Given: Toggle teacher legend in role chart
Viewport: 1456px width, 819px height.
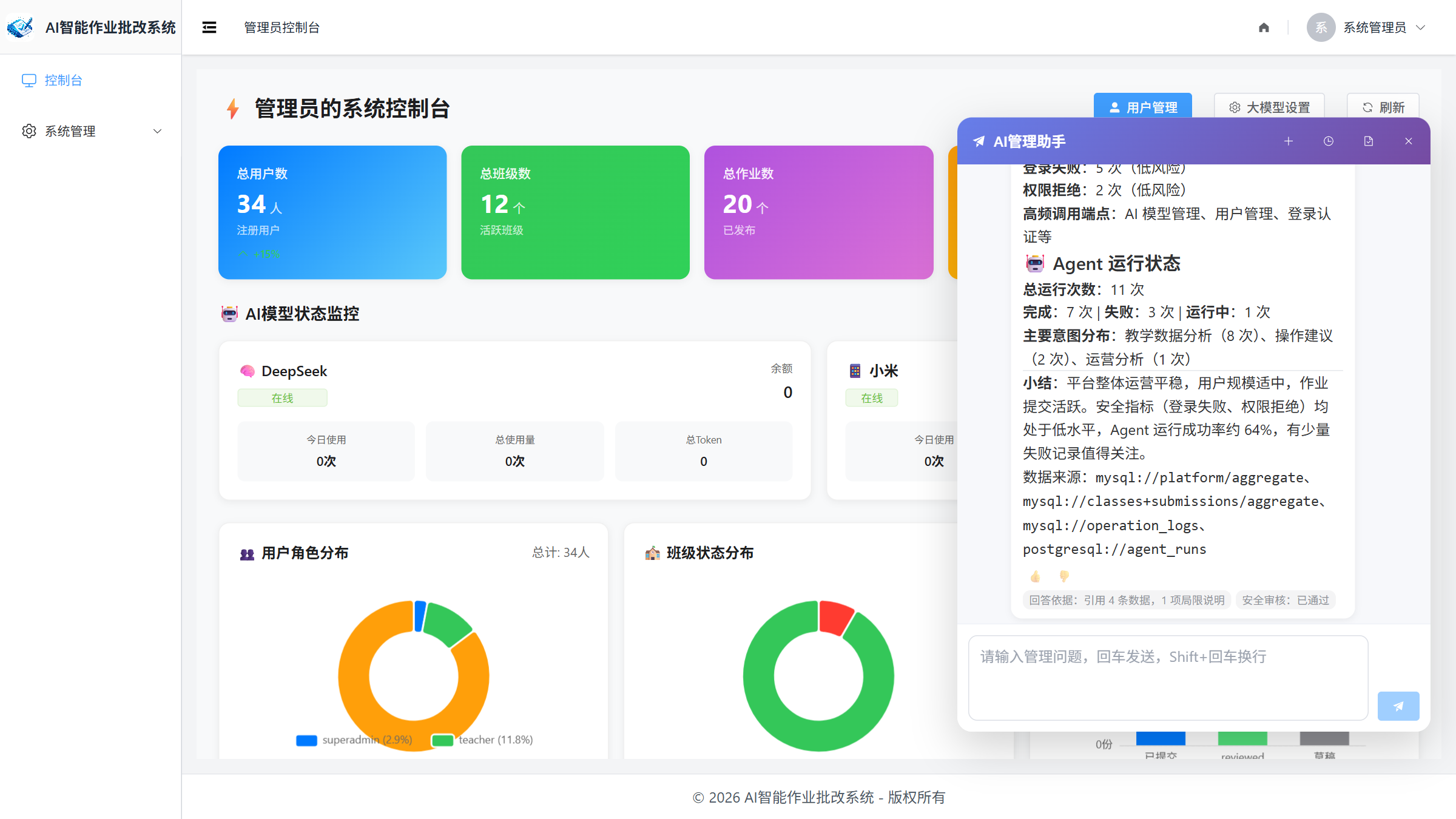Looking at the screenshot, I should click(482, 740).
